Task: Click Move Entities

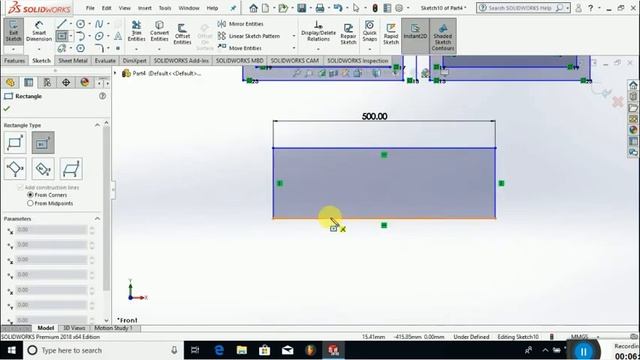Action: coord(240,48)
